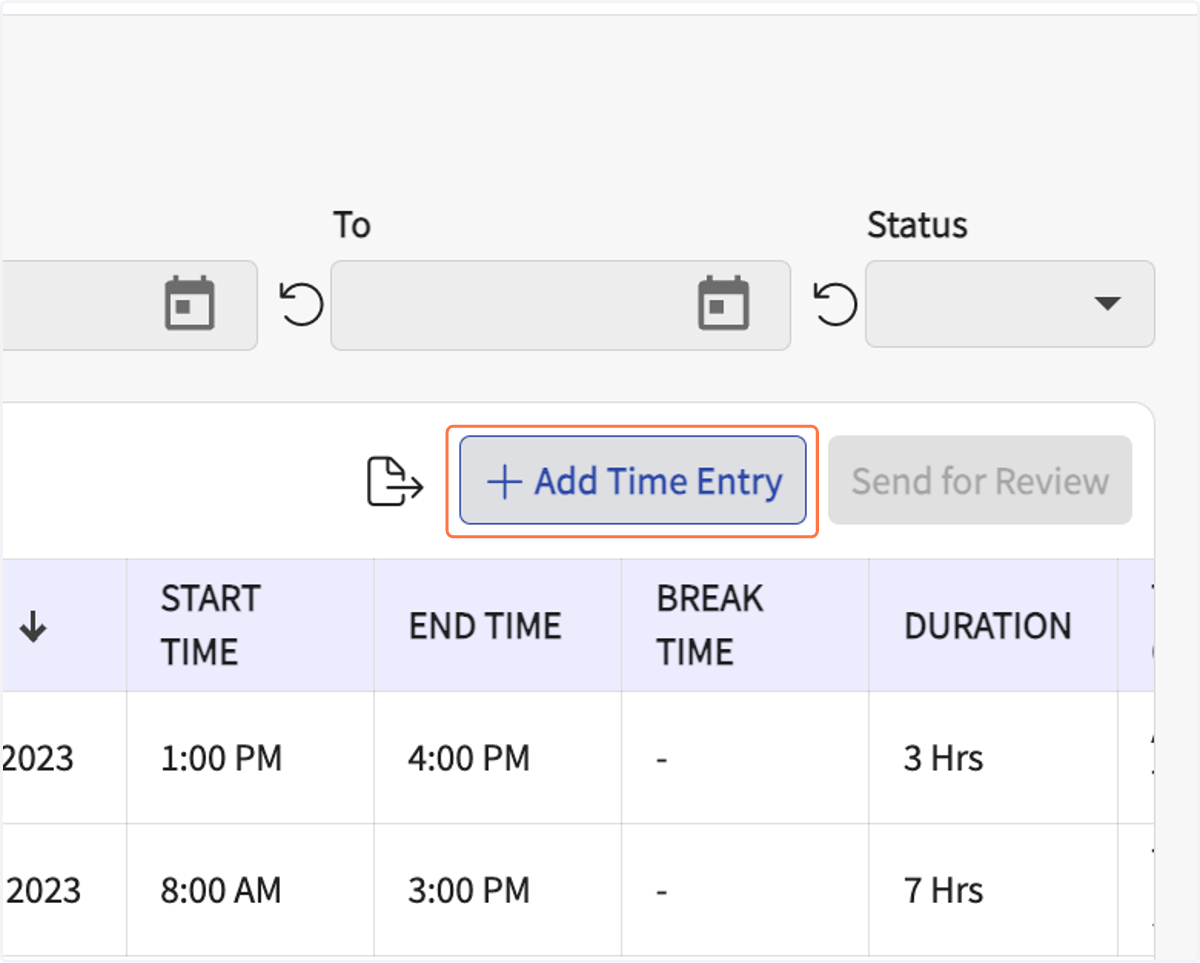Click the BREAK TIME column header
Viewport: 1200px width, 963px height.
(745, 625)
